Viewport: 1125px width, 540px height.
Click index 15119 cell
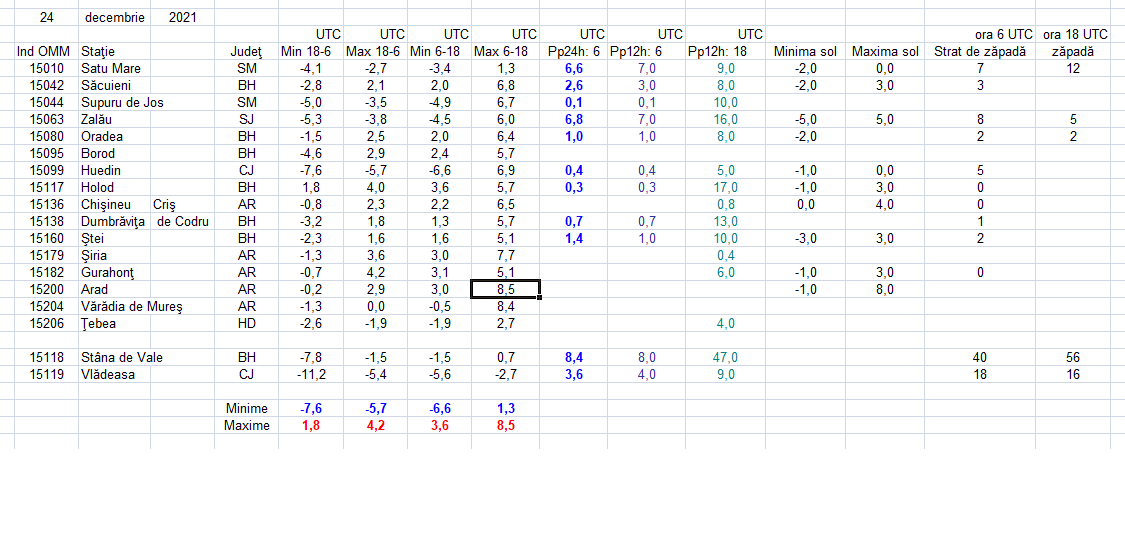(x=47, y=374)
